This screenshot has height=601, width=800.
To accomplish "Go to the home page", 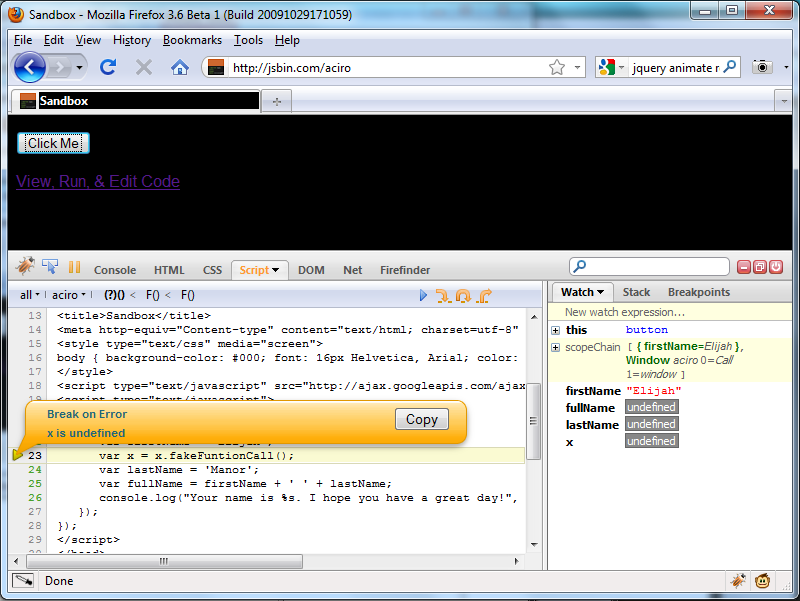I will point(180,67).
